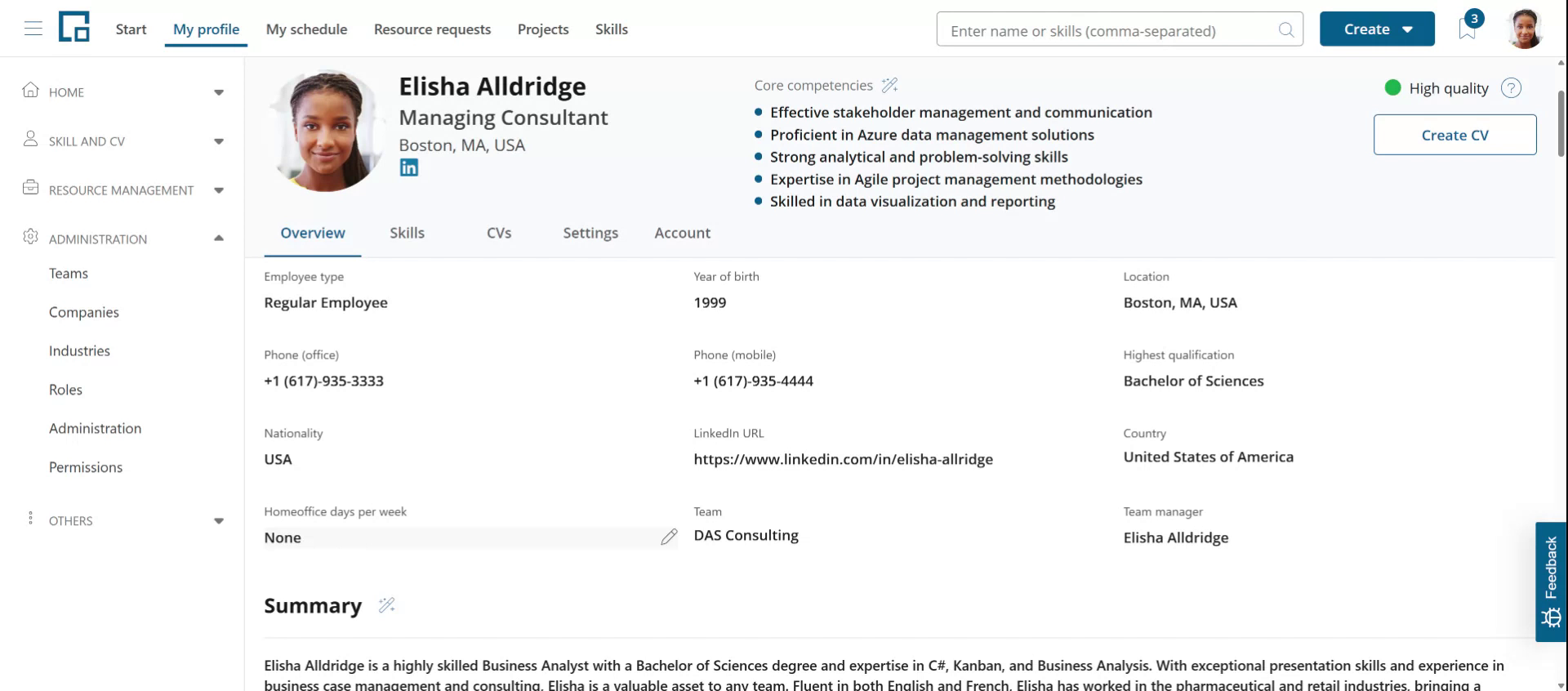Collapse the ADMINISTRATION section arrow

coord(219,239)
